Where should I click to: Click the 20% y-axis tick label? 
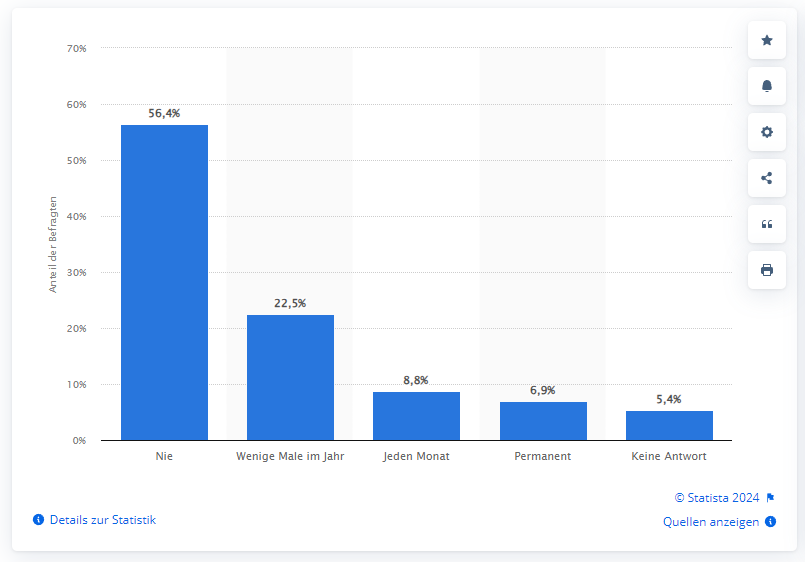coord(76,328)
